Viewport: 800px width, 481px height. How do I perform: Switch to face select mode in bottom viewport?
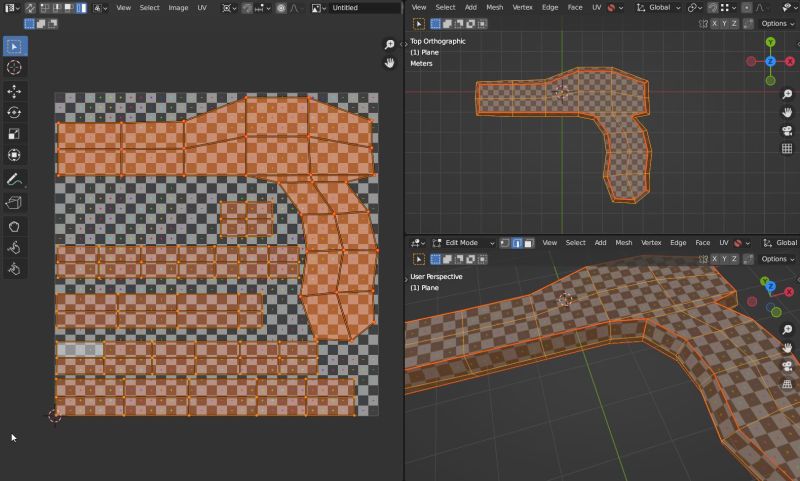pos(529,243)
